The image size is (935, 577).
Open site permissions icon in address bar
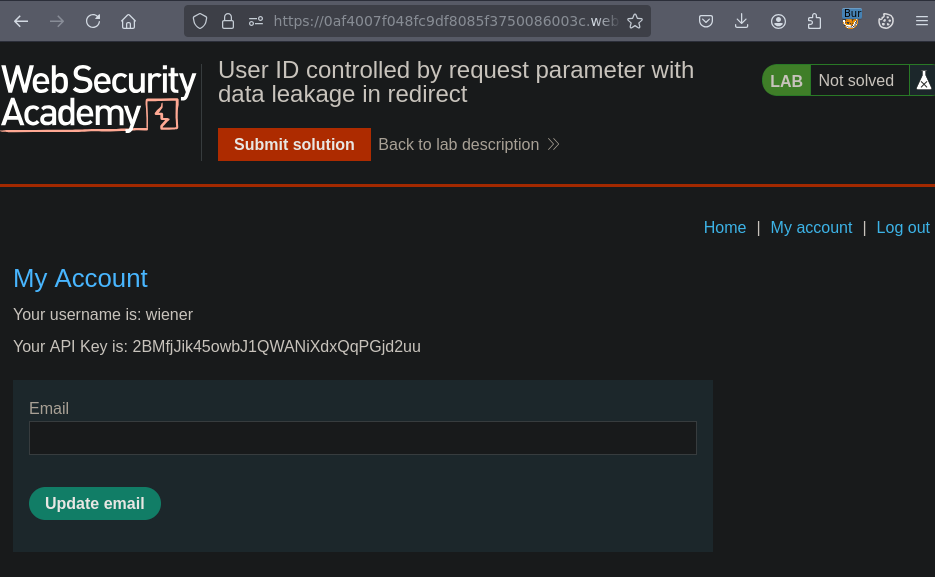[256, 21]
